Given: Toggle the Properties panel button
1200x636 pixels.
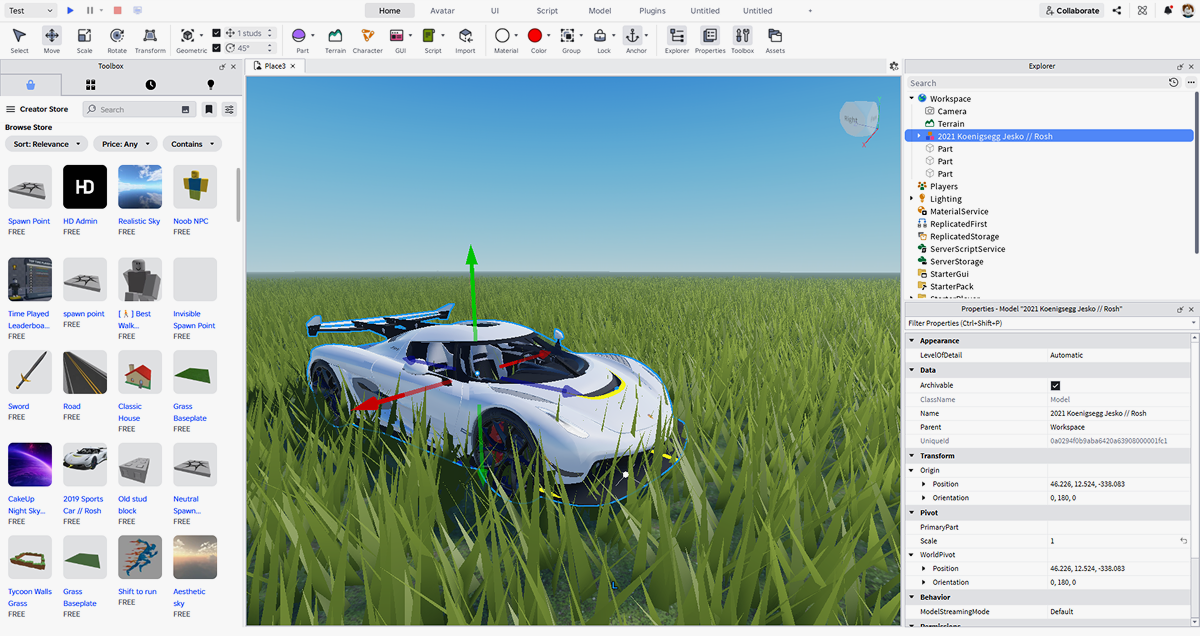Looking at the screenshot, I should (x=710, y=40).
